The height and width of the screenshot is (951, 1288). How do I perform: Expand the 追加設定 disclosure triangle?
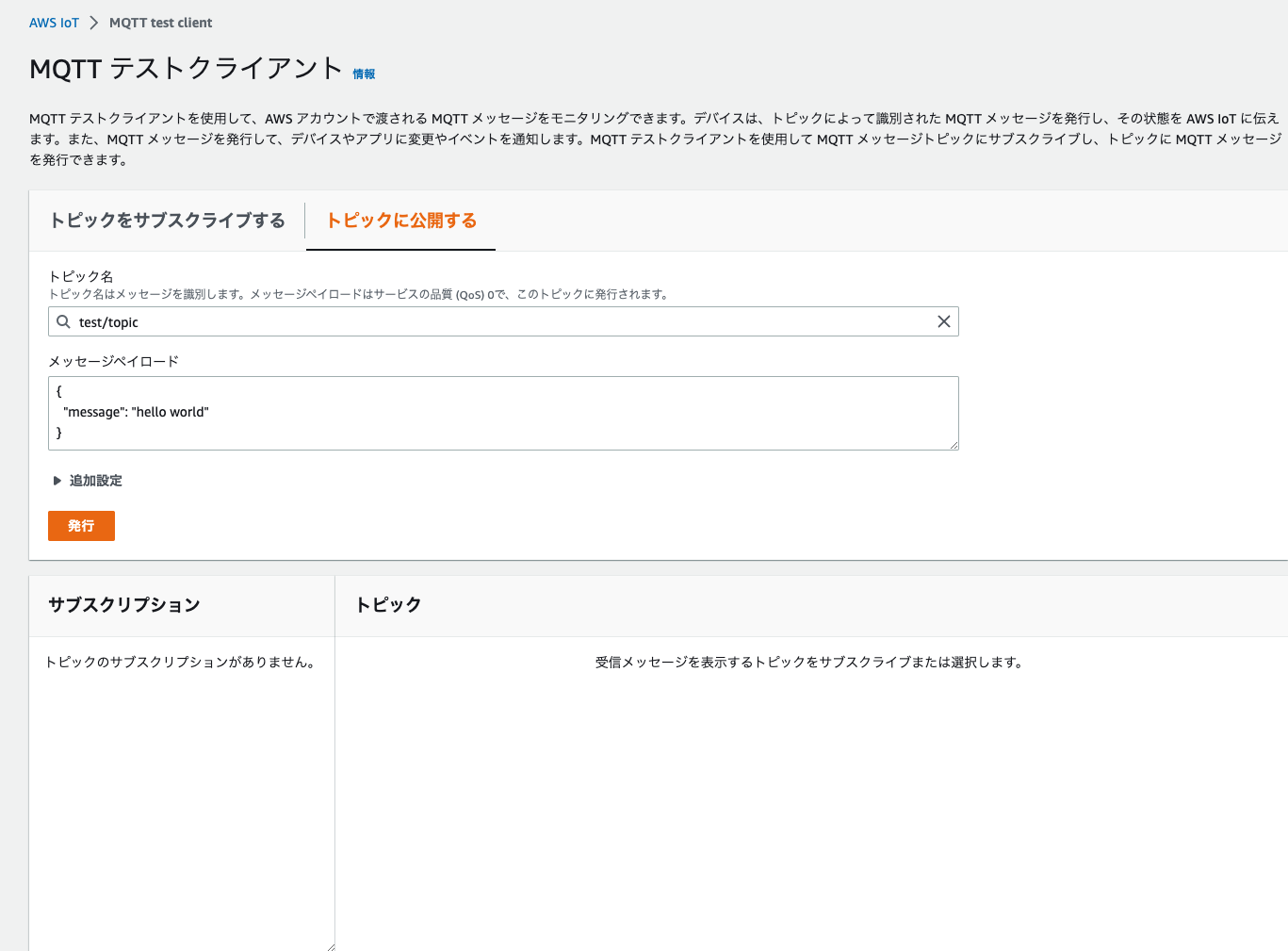[57, 481]
